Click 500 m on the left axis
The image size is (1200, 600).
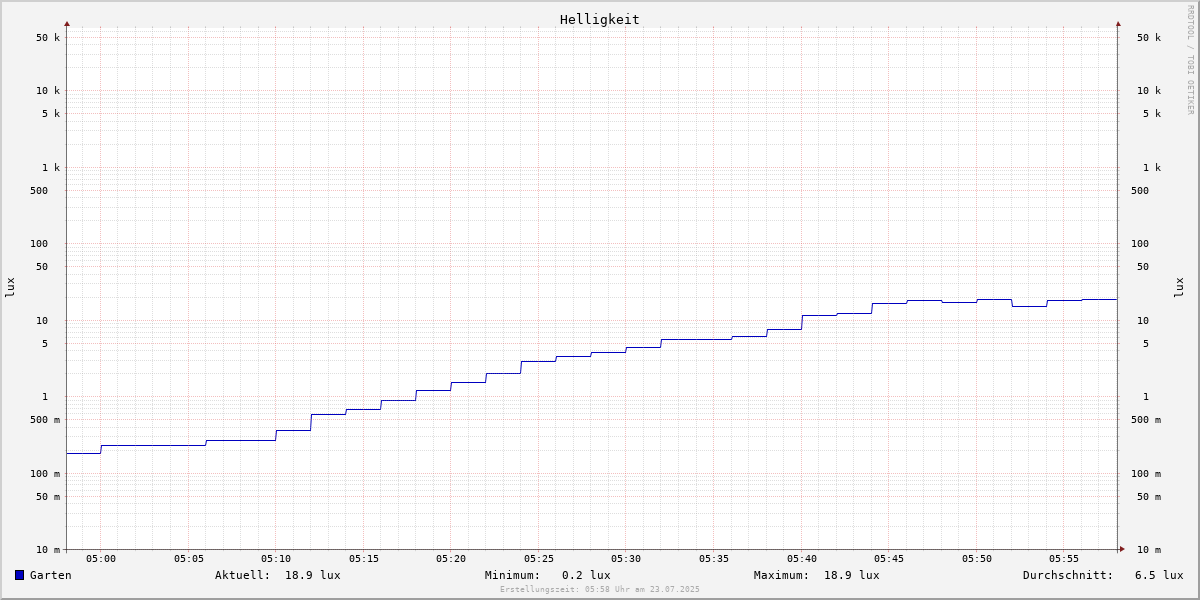point(45,420)
